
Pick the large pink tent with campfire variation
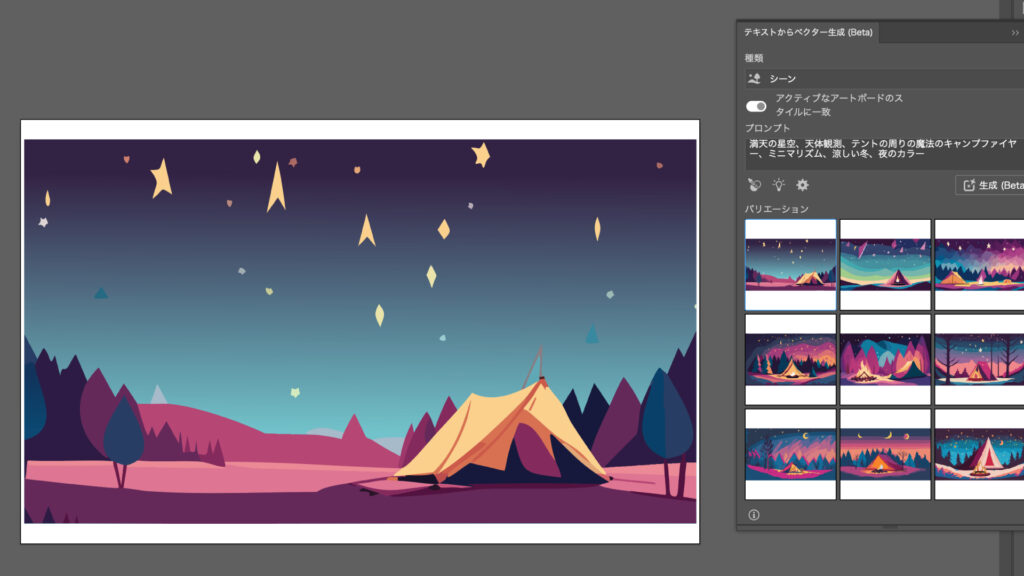point(979,454)
